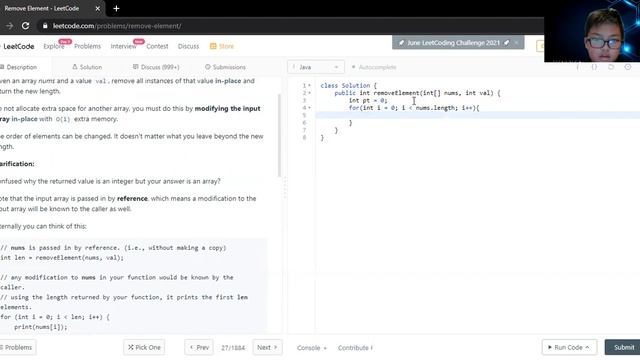Click the Pick One button
This screenshot has height=360, width=640.
144,347
